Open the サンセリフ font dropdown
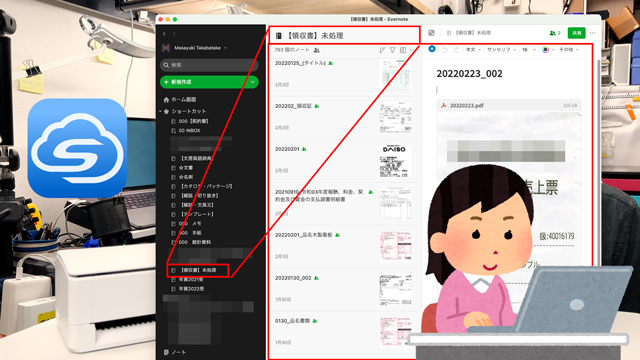The image size is (640, 360). [x=501, y=49]
